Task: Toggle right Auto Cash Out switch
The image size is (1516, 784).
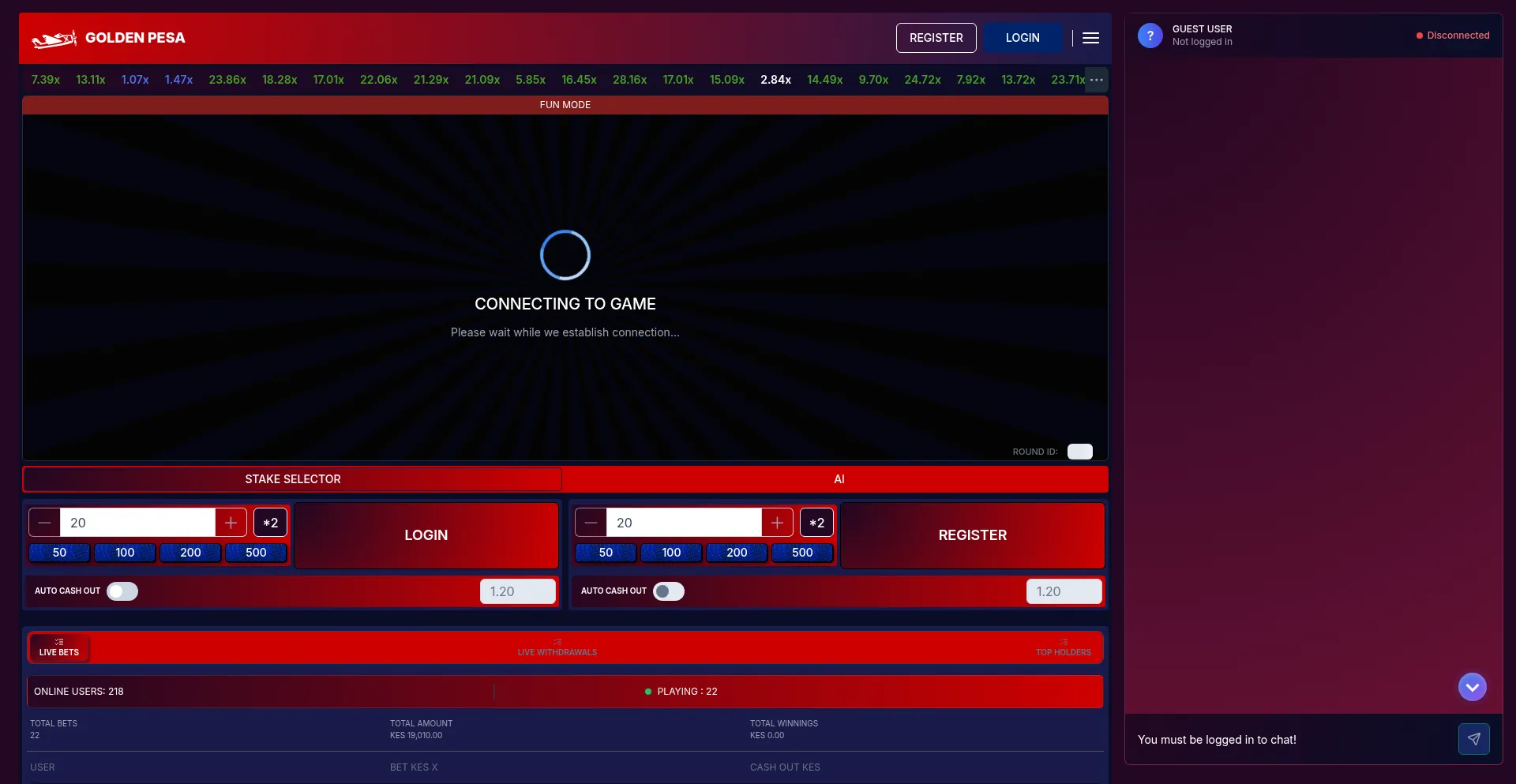Action: (x=669, y=591)
